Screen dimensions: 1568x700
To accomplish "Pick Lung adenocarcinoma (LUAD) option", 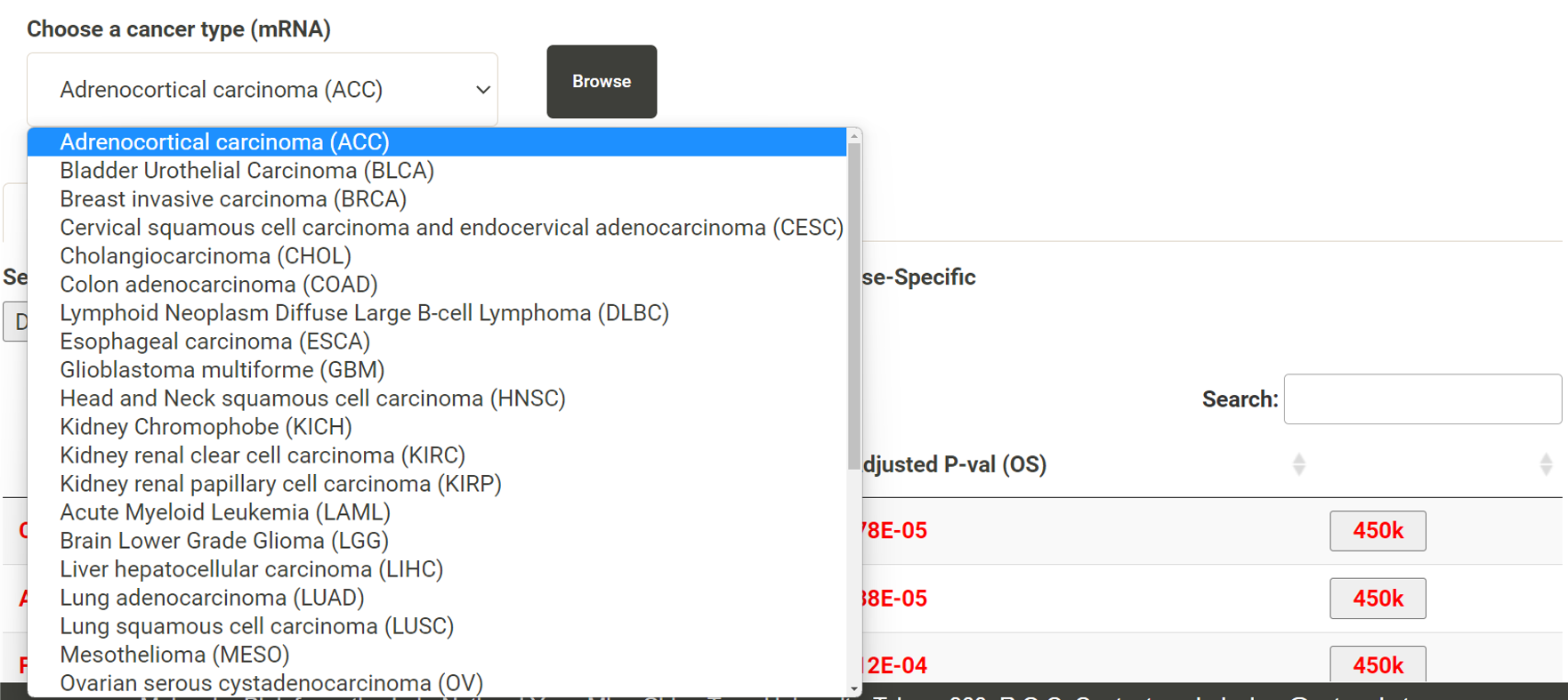I will click(x=212, y=598).
